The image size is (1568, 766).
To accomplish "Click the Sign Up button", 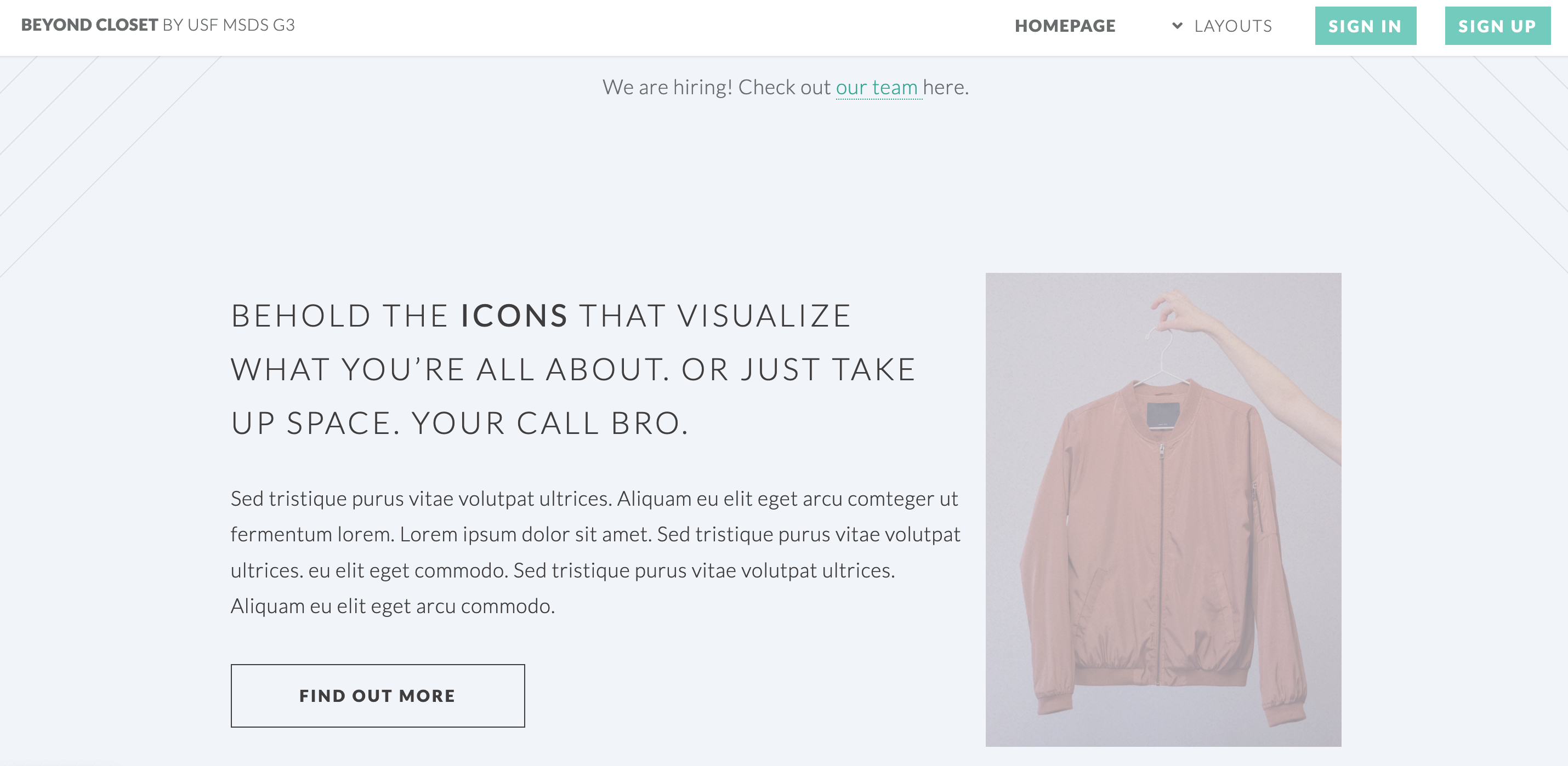I will (1497, 26).
